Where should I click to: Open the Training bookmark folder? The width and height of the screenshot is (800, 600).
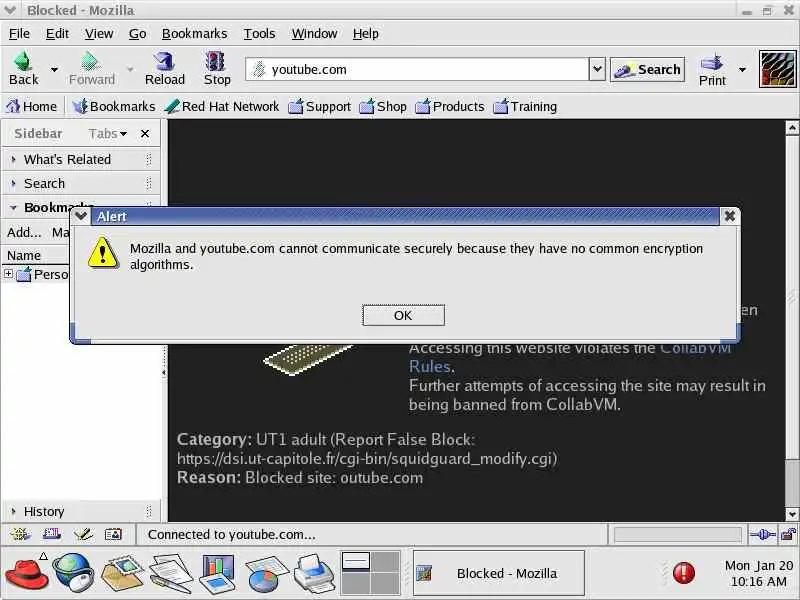tap(525, 106)
